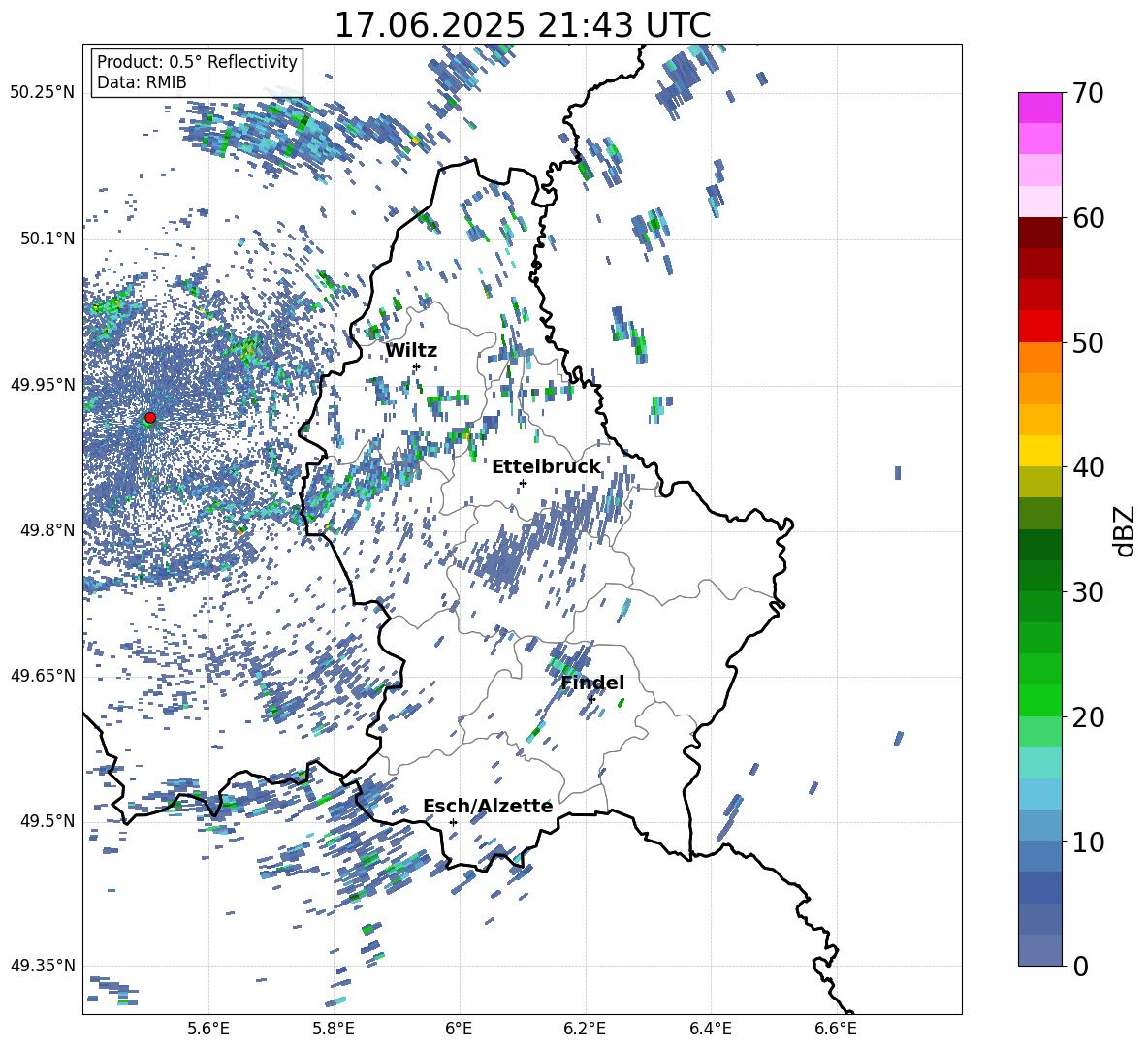Click the colorbar tick label 60

(x=1088, y=218)
